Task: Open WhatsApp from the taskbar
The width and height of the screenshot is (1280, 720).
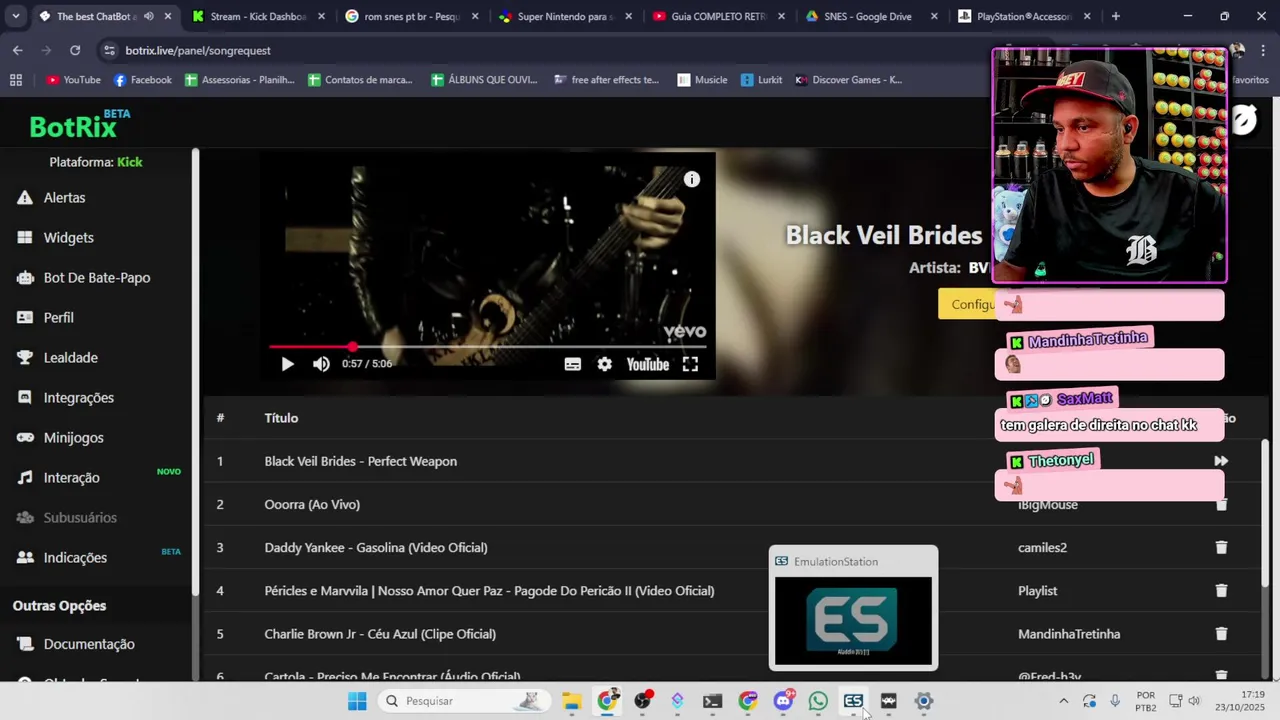Action: pyautogui.click(x=818, y=701)
